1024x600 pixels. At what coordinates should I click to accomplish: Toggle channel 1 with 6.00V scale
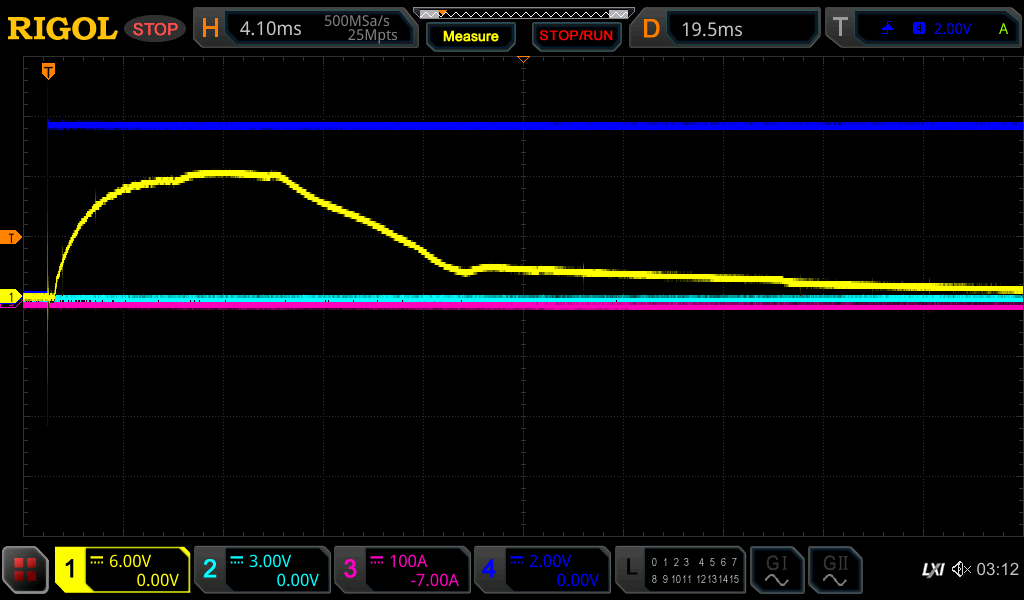[x=122, y=570]
